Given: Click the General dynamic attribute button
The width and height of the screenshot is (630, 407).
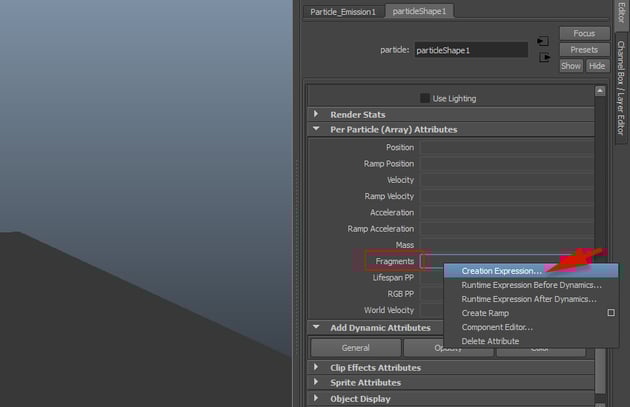Looking at the screenshot, I should pyautogui.click(x=356, y=348).
